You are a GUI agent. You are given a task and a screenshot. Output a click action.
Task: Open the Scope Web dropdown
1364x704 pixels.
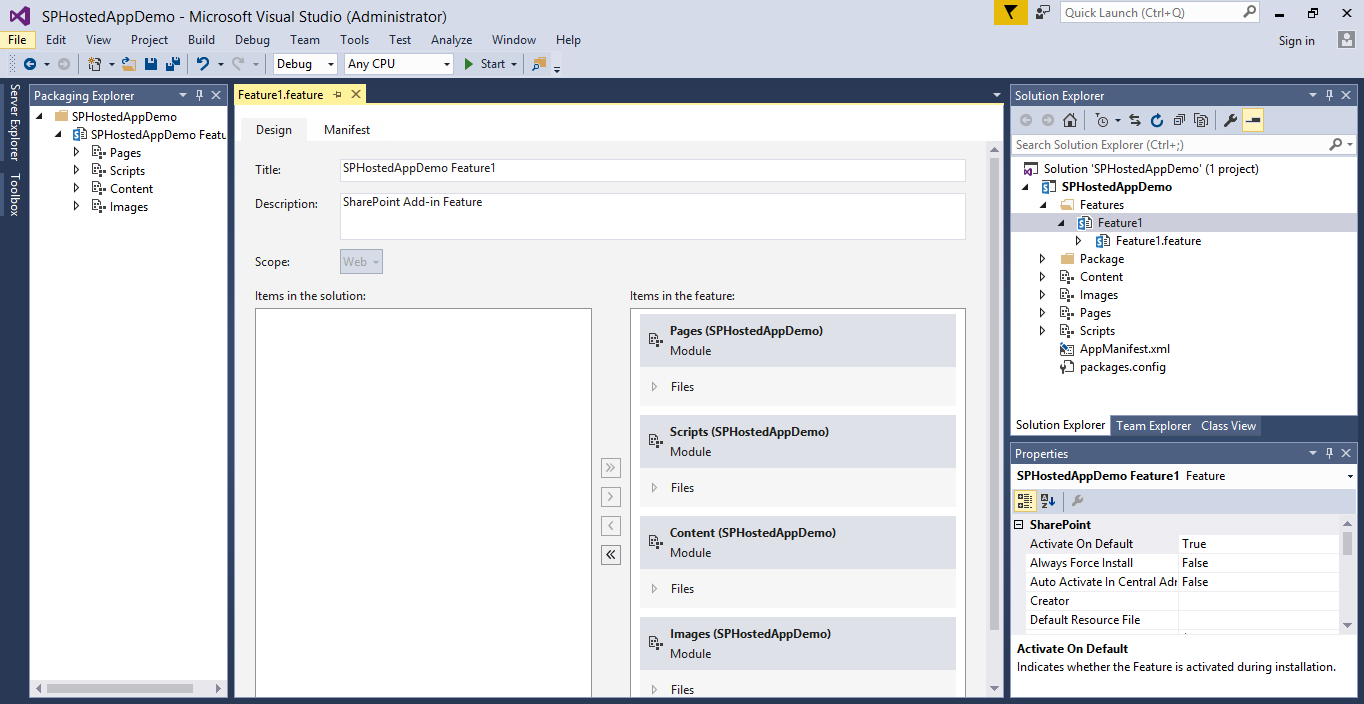[x=361, y=262]
